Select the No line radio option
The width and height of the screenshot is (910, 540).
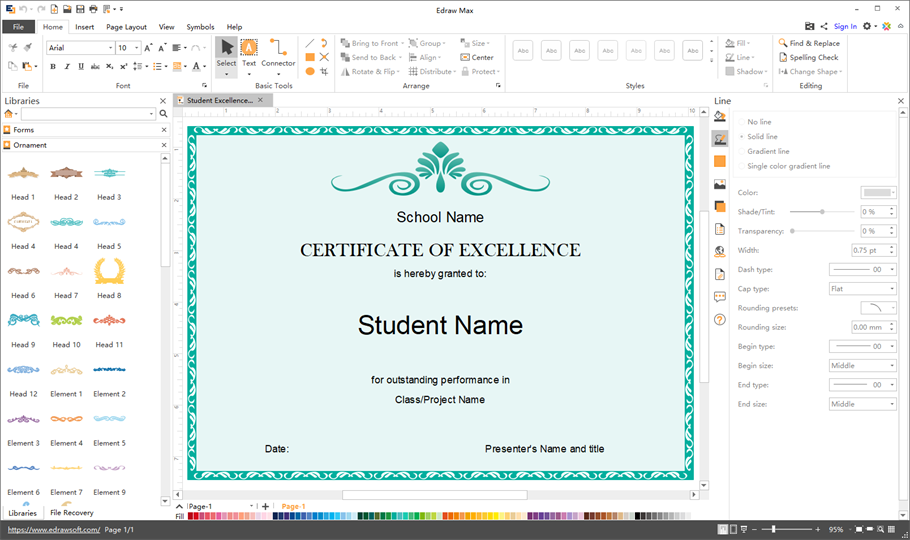point(759,122)
